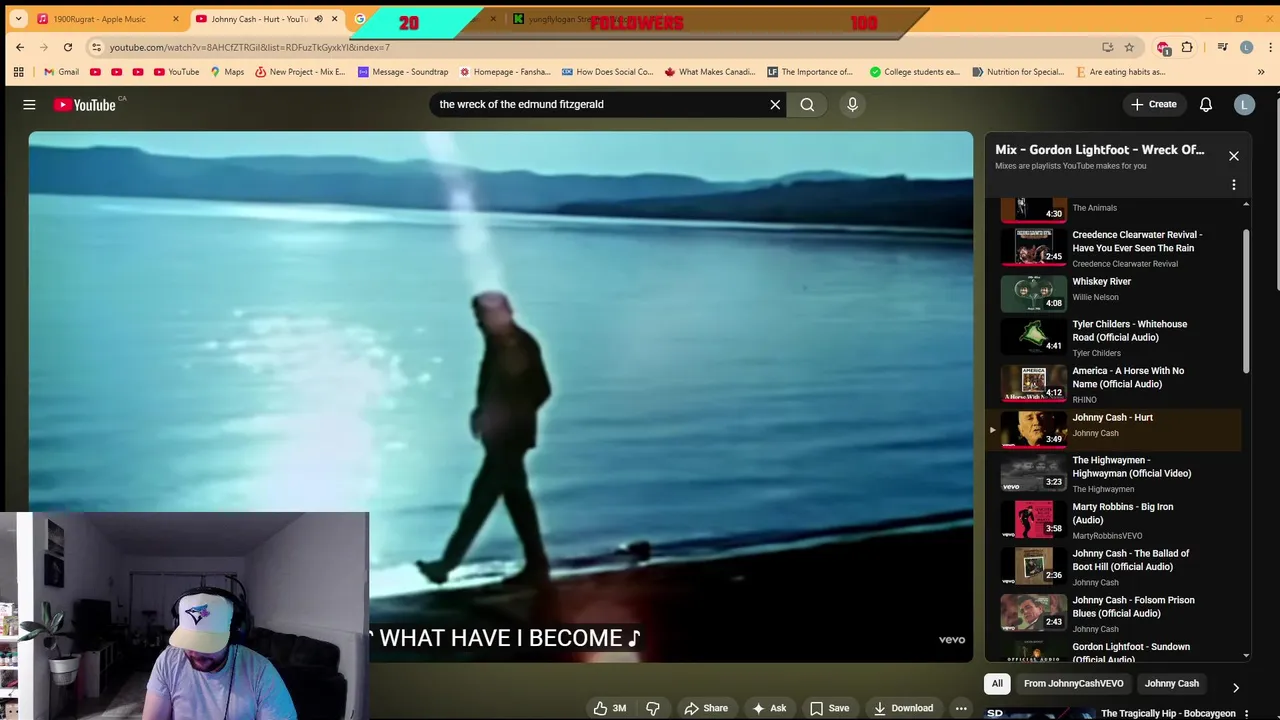Image resolution: width=1280 pixels, height=720 pixels.
Task: Open the Maps bookmark
Action: click(x=226, y=72)
